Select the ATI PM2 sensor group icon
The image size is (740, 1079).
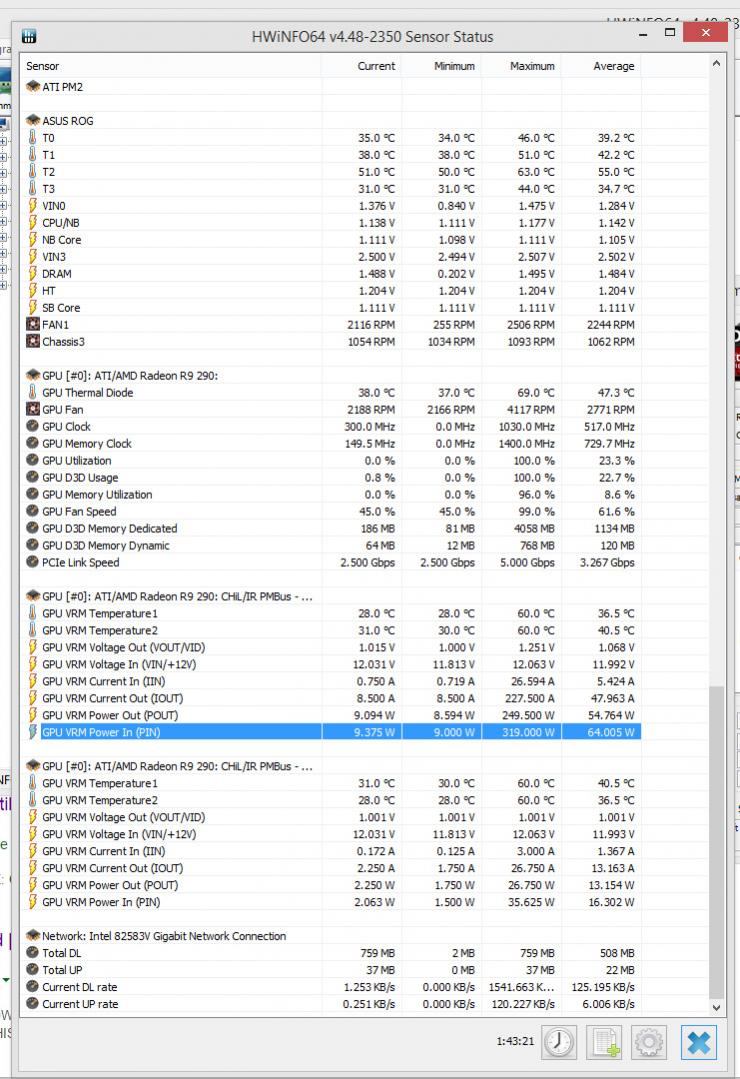pyautogui.click(x=32, y=87)
